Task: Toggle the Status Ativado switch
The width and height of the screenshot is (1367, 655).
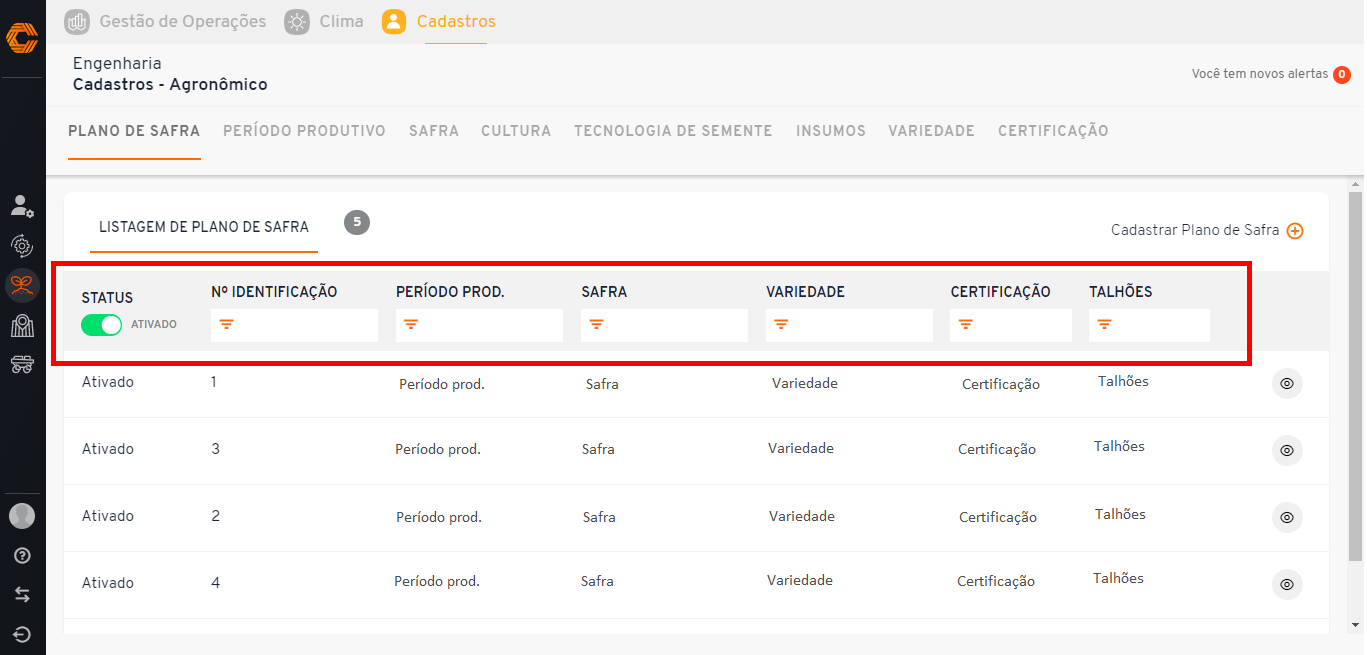Action: tap(101, 324)
